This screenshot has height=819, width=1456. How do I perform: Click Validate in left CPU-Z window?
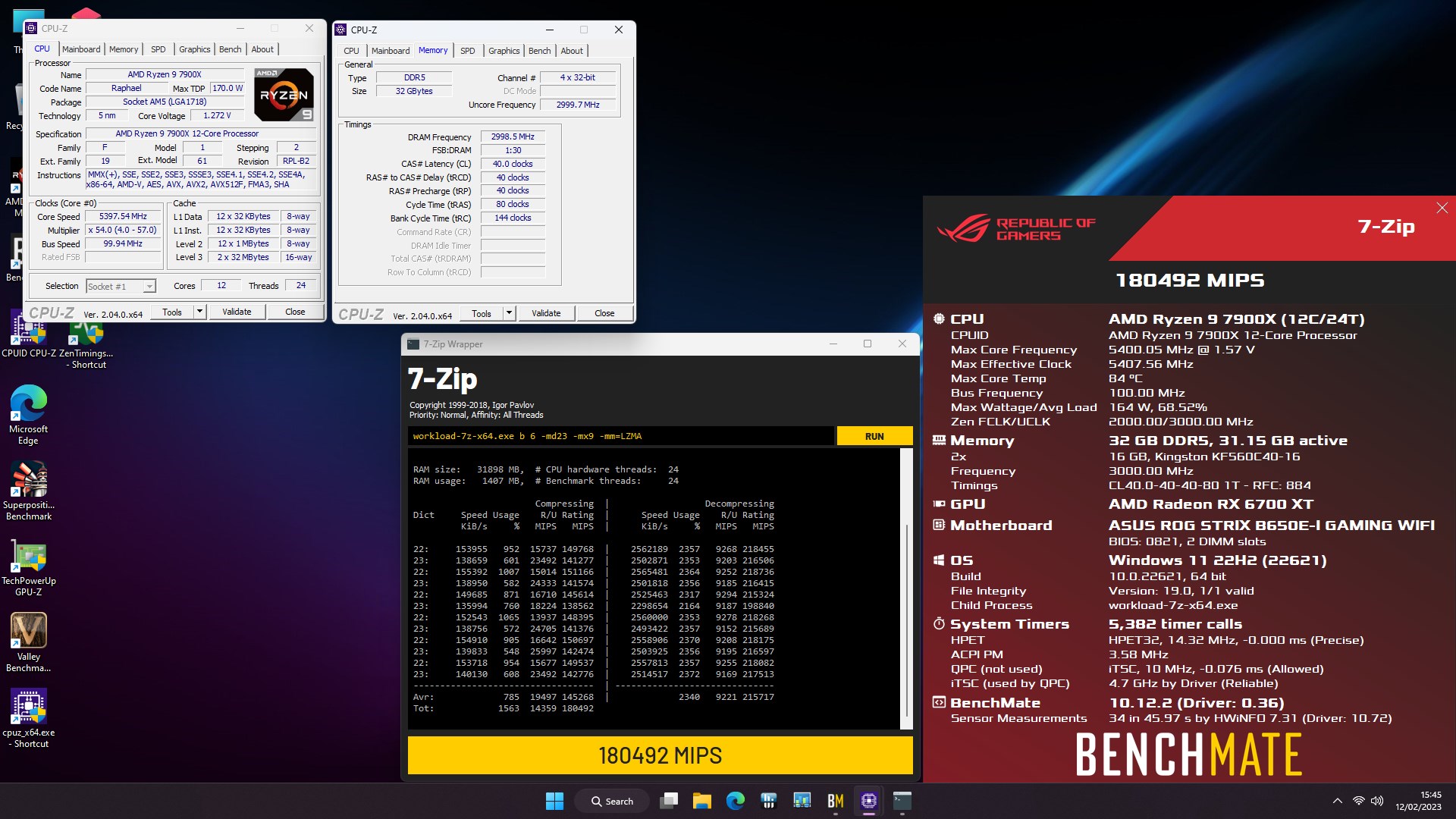pos(237,312)
